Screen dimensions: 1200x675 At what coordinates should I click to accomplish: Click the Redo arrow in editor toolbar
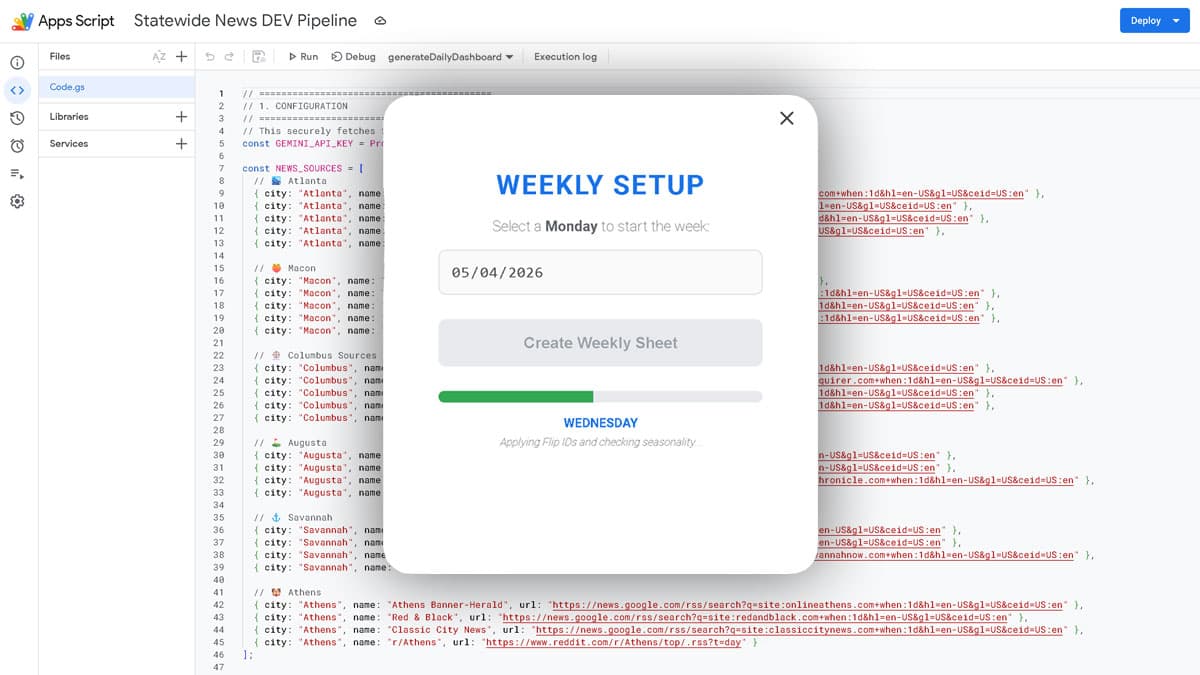point(230,57)
